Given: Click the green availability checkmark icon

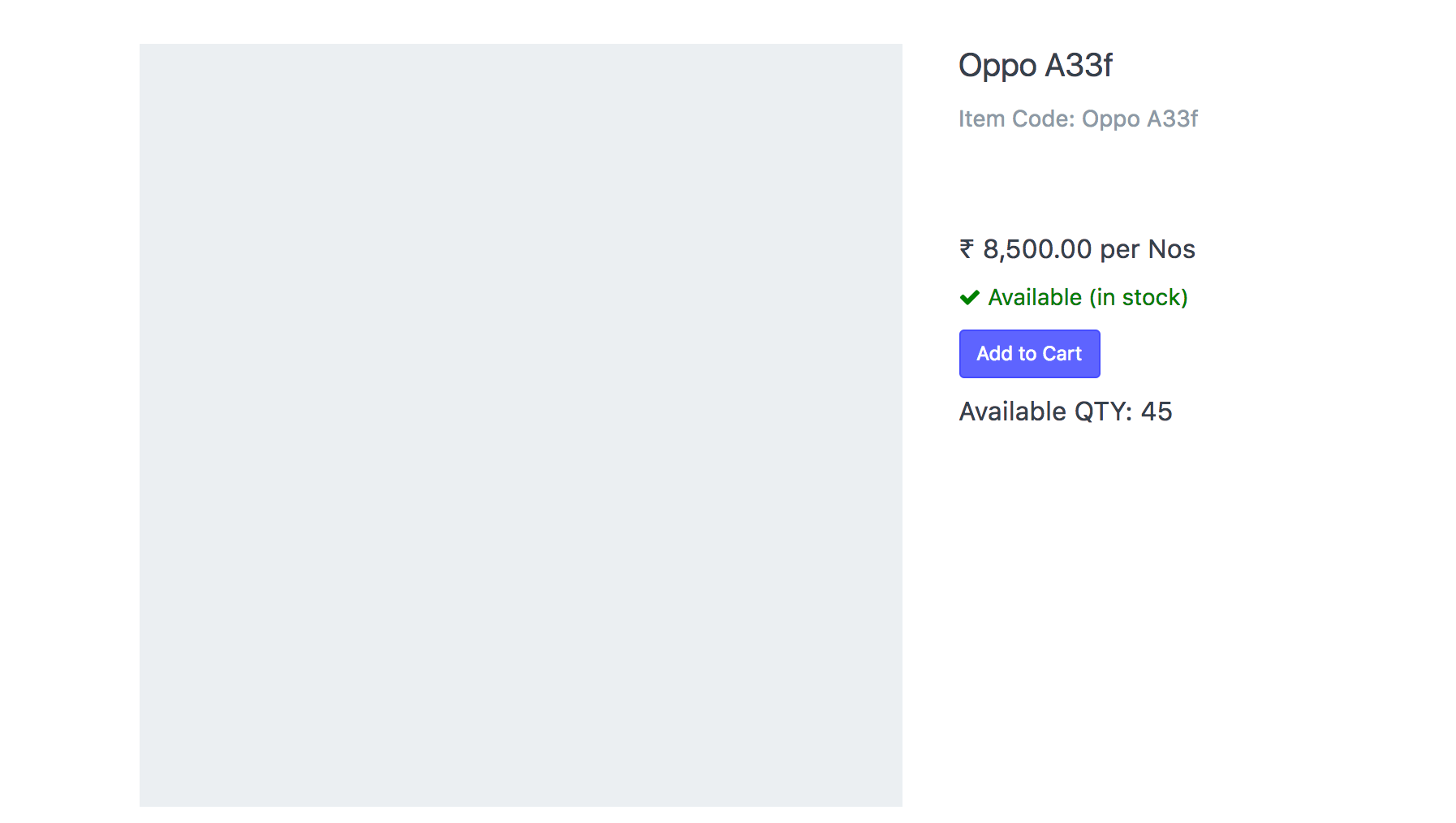Looking at the screenshot, I should point(969,298).
